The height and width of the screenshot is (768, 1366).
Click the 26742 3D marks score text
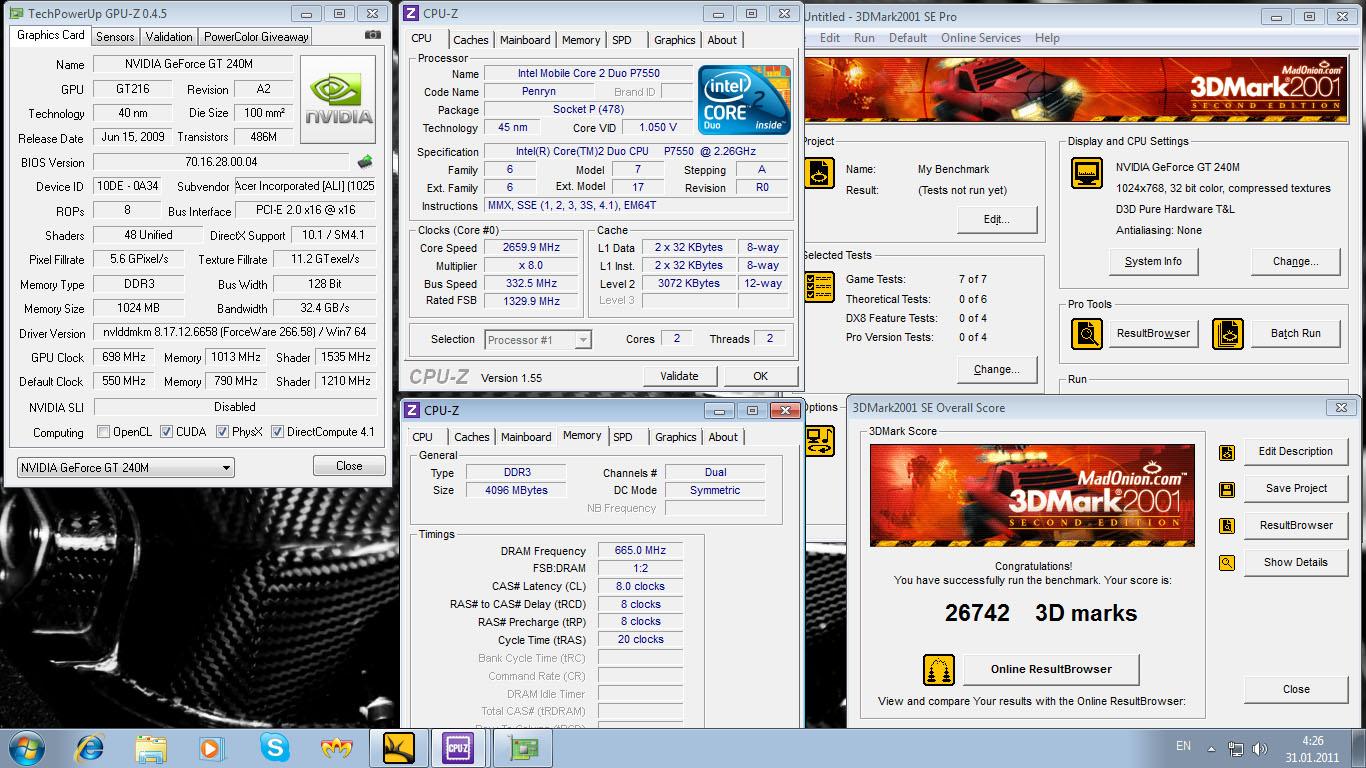point(1040,613)
